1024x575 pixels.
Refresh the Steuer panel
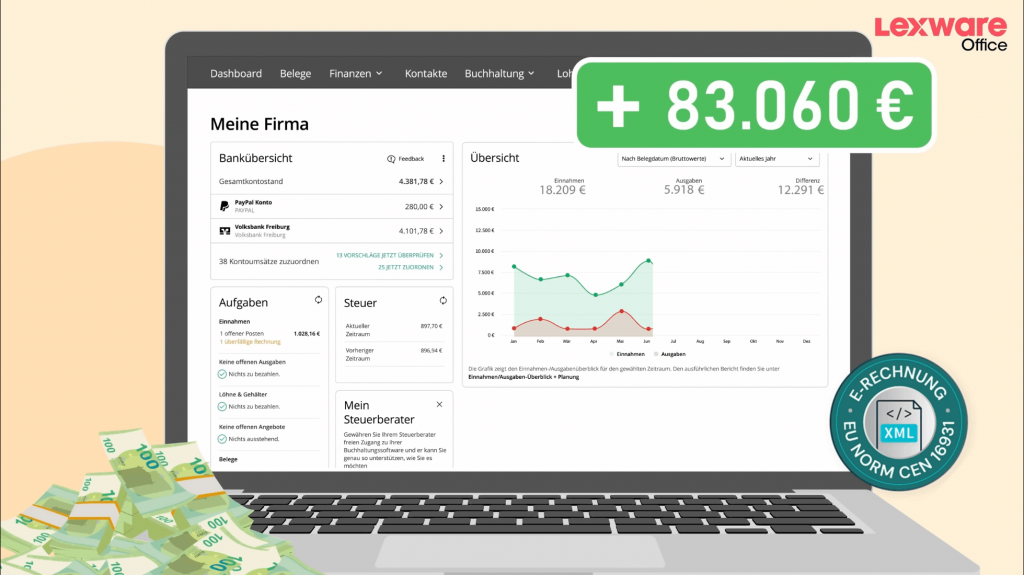pyautogui.click(x=443, y=301)
